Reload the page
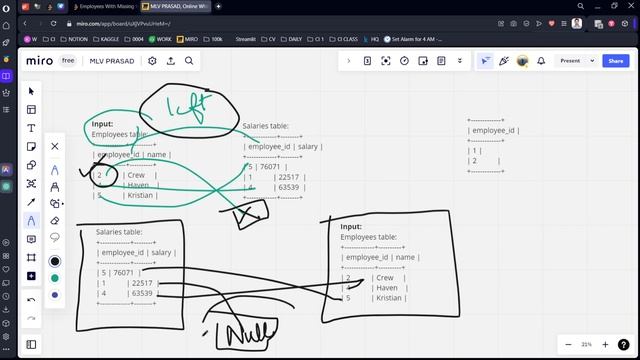The width and height of the screenshot is (640, 360). (53, 24)
